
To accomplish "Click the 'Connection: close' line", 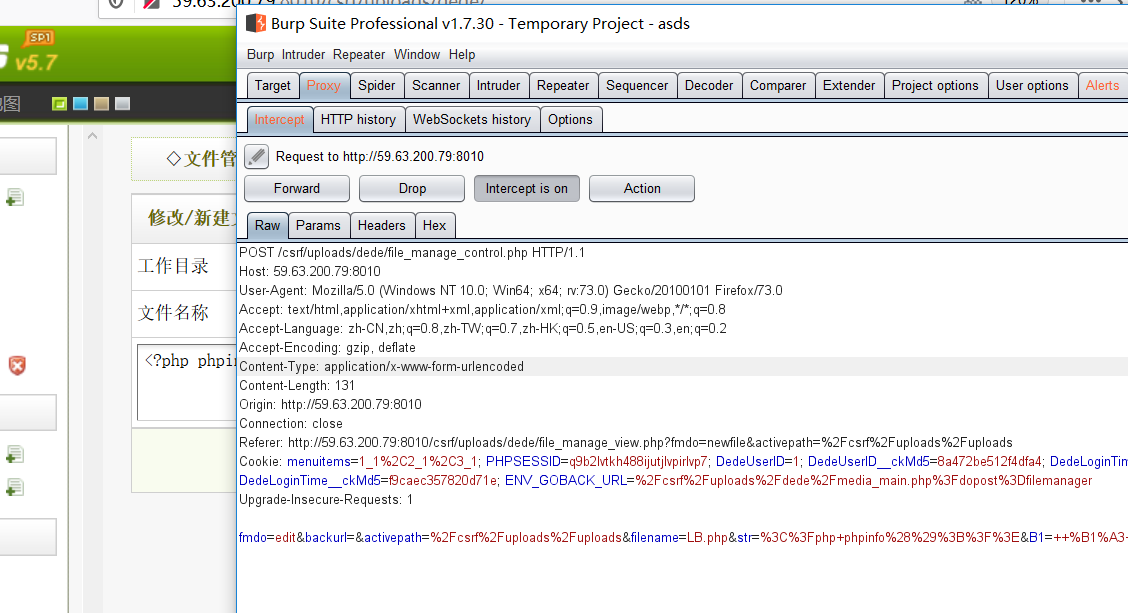I will click(291, 424).
